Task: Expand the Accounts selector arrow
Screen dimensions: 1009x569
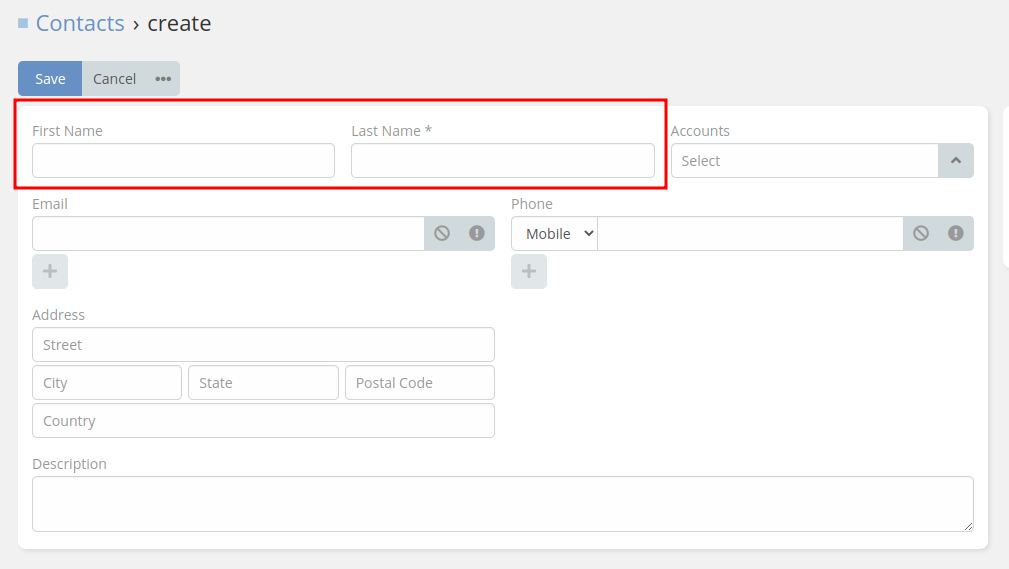Action: [955, 161]
